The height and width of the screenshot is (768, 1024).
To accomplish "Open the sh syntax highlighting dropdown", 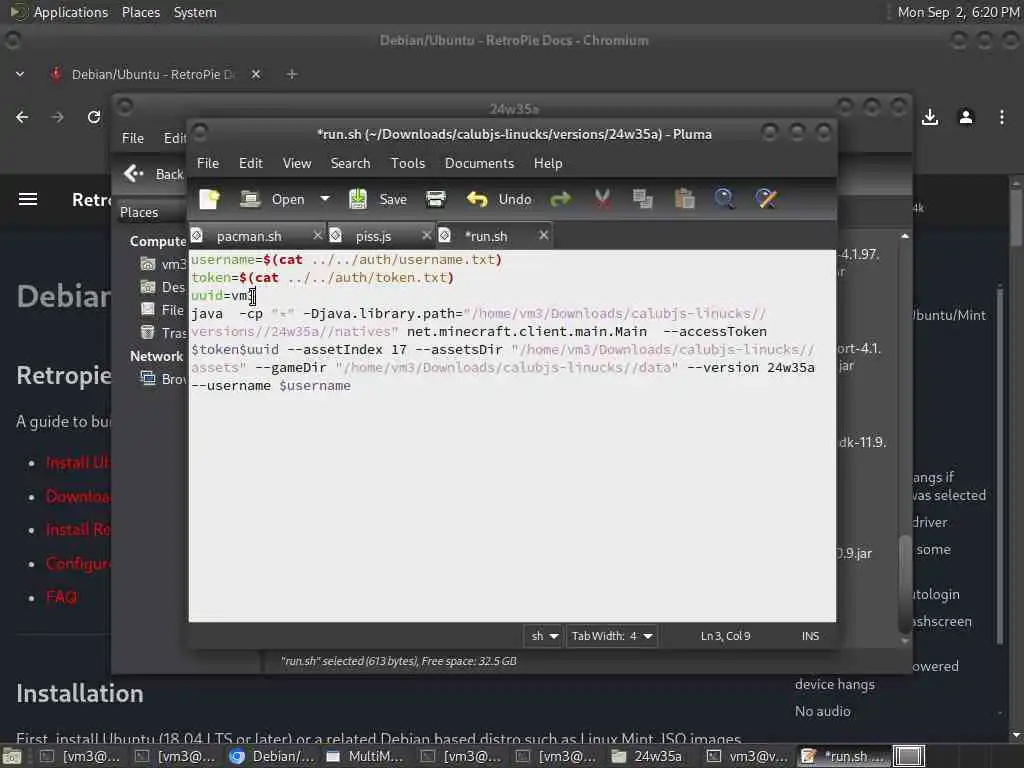I will 543,636.
